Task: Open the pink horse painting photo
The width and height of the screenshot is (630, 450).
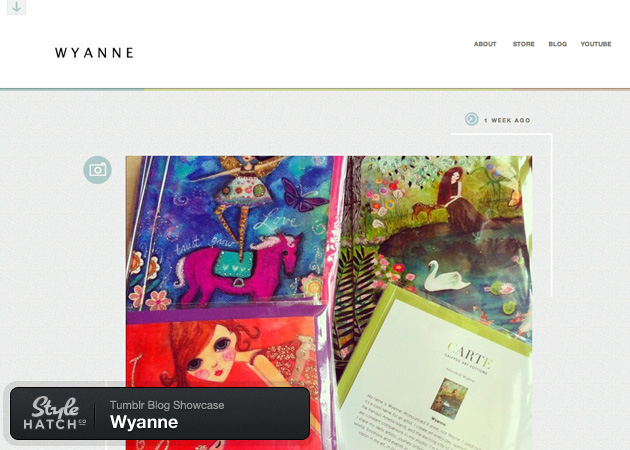Action: (x=229, y=233)
